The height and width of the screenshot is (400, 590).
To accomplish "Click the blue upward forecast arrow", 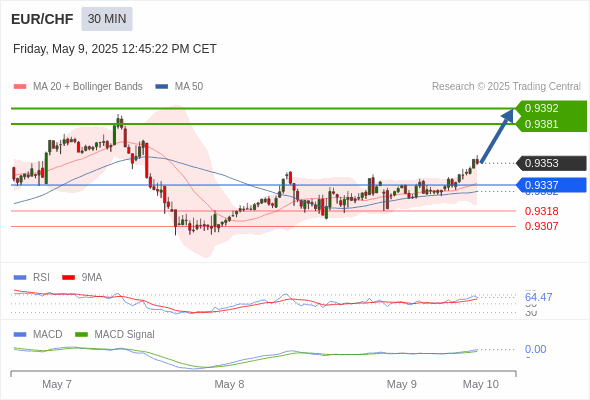I will tap(497, 136).
